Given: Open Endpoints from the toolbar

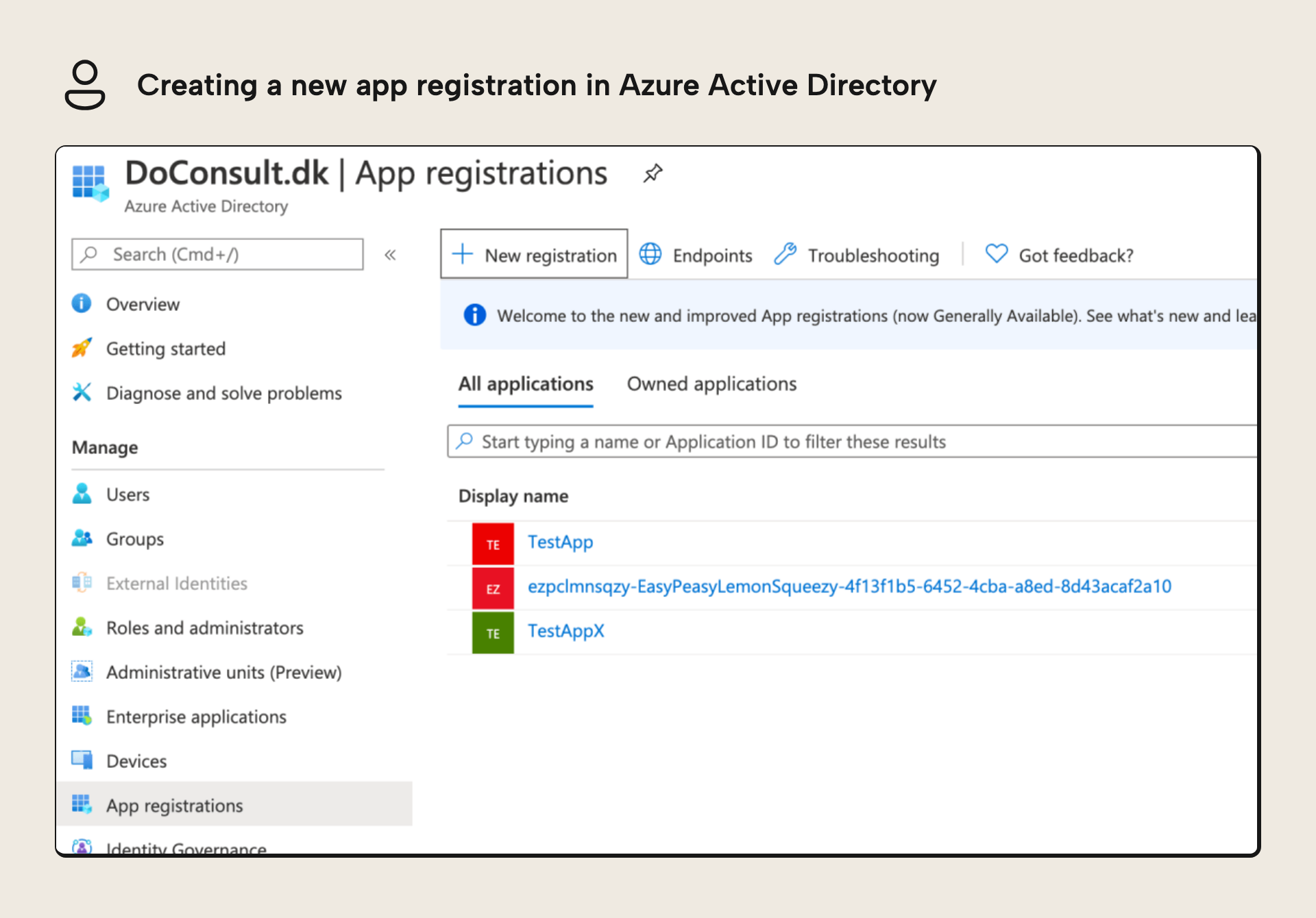Looking at the screenshot, I should click(696, 255).
